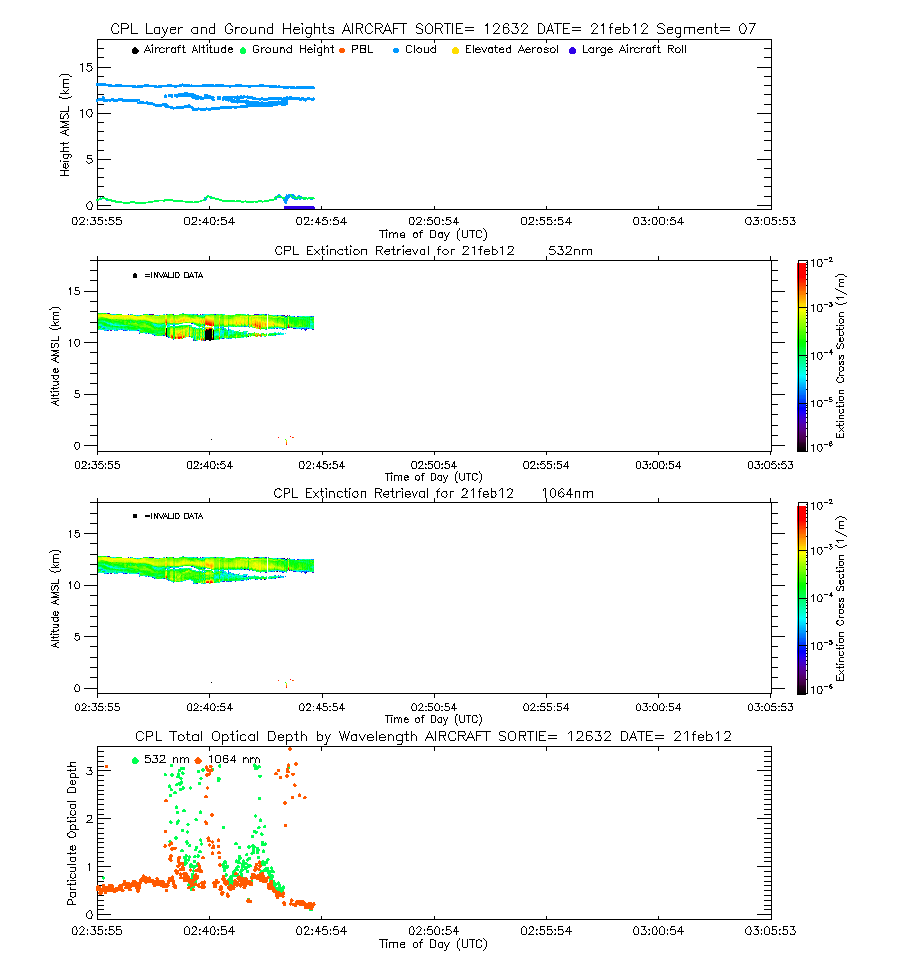The width and height of the screenshot is (900, 970).
Task: Click the orange 1064 nm optical depth marker
Action: point(198,760)
